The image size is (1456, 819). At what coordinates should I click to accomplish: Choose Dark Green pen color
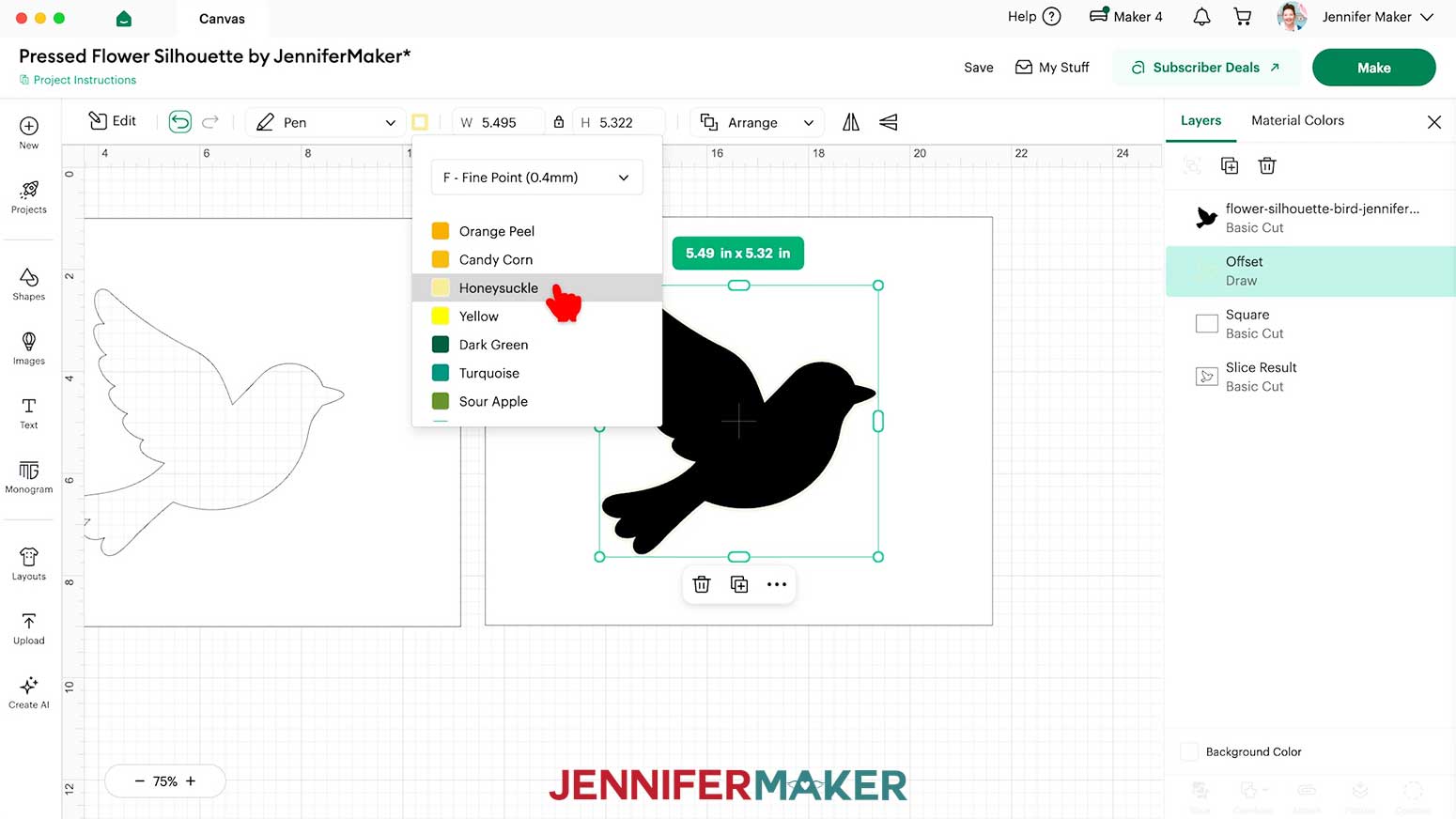(537, 345)
